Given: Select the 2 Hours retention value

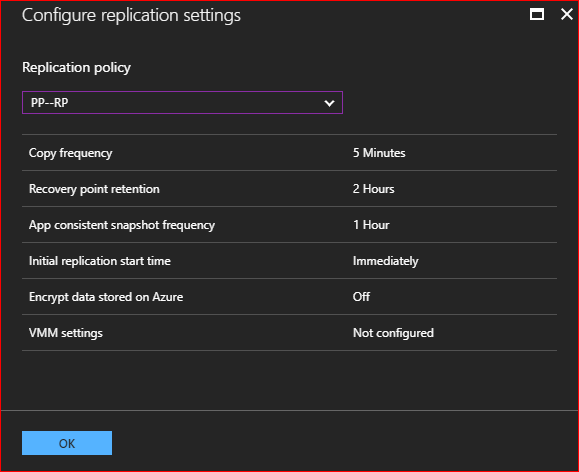Looking at the screenshot, I should coord(373,189).
